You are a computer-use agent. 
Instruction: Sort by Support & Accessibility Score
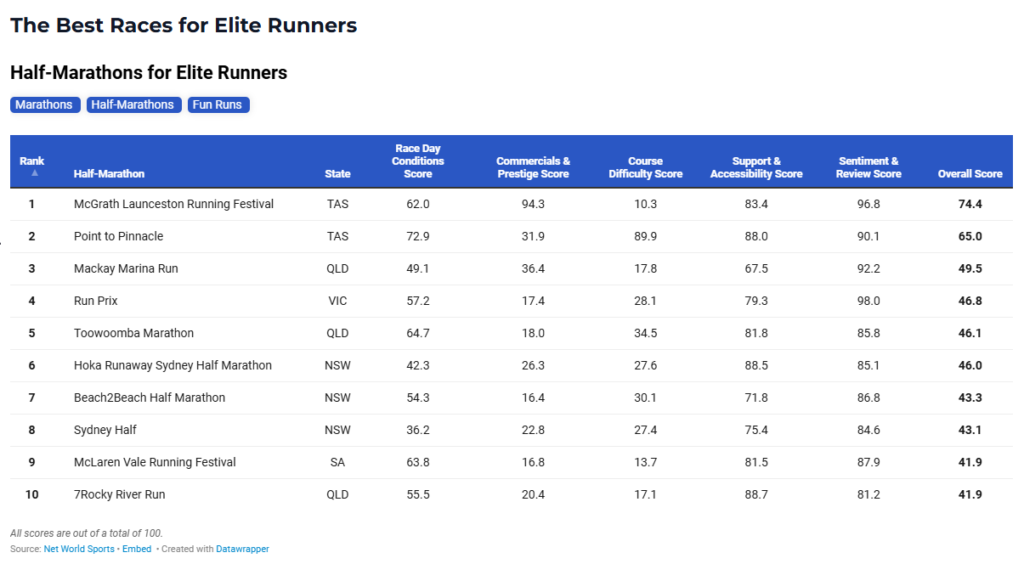click(756, 167)
